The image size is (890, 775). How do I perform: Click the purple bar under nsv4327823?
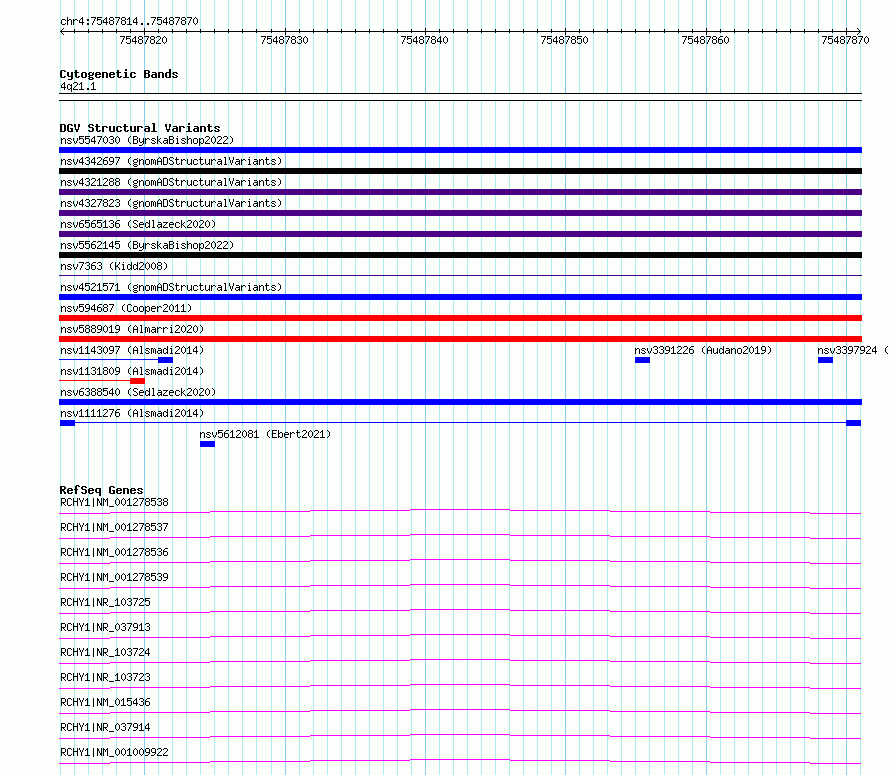[460, 213]
